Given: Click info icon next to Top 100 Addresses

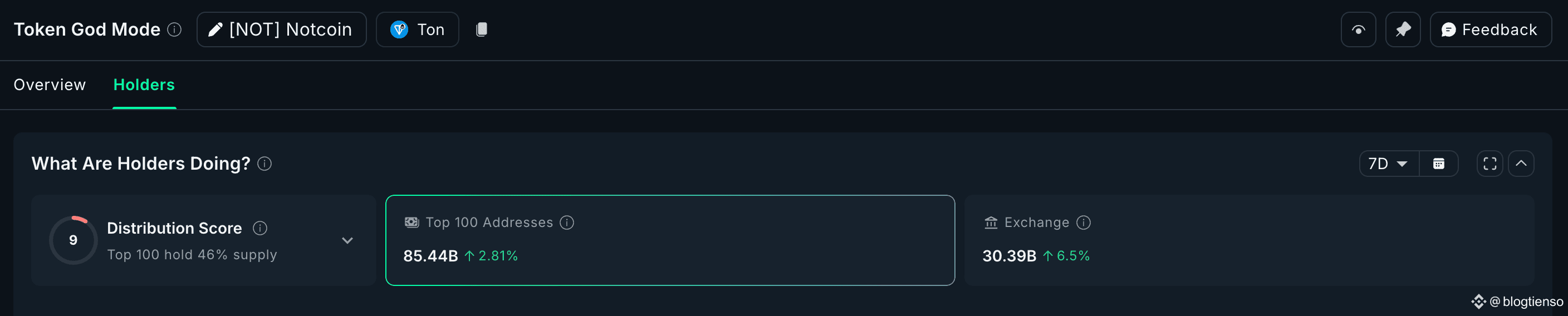Looking at the screenshot, I should (567, 223).
